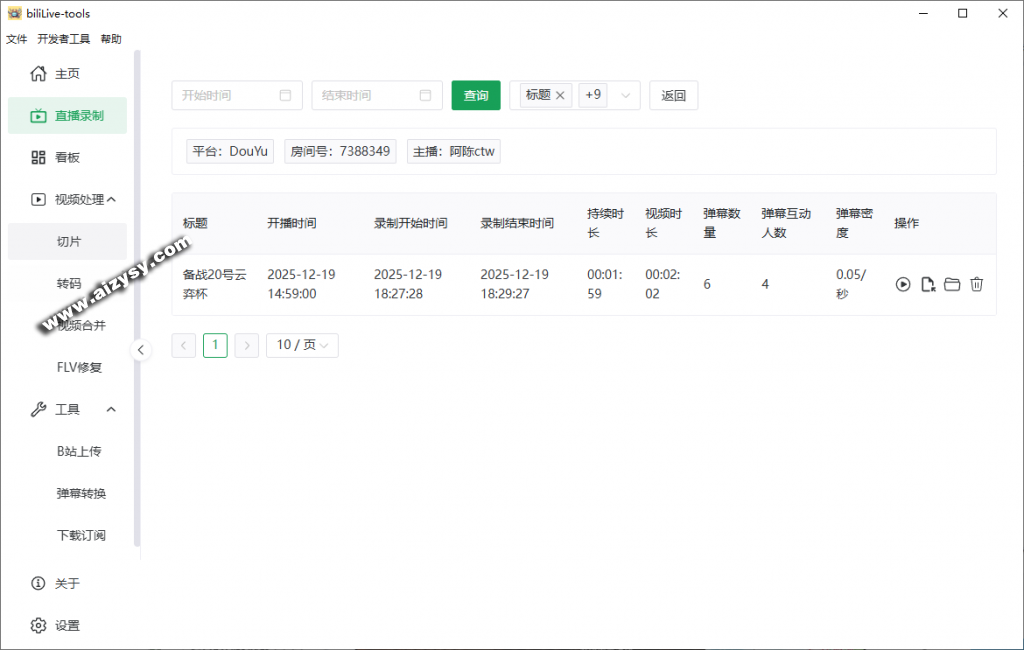Open the 看板 dashboard in sidebar

(67, 158)
